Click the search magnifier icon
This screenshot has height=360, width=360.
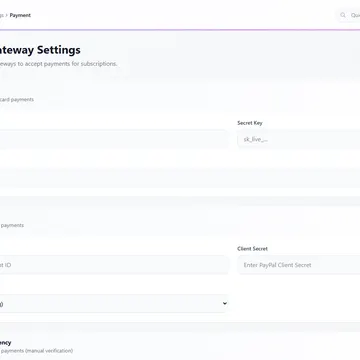pos(343,15)
